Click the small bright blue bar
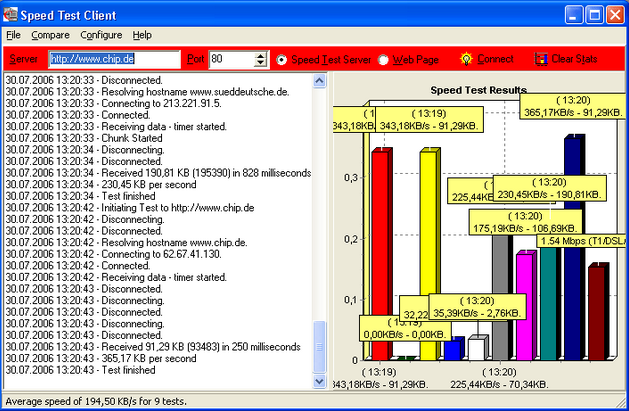Viewport: 629px width, 411px height. 452,350
